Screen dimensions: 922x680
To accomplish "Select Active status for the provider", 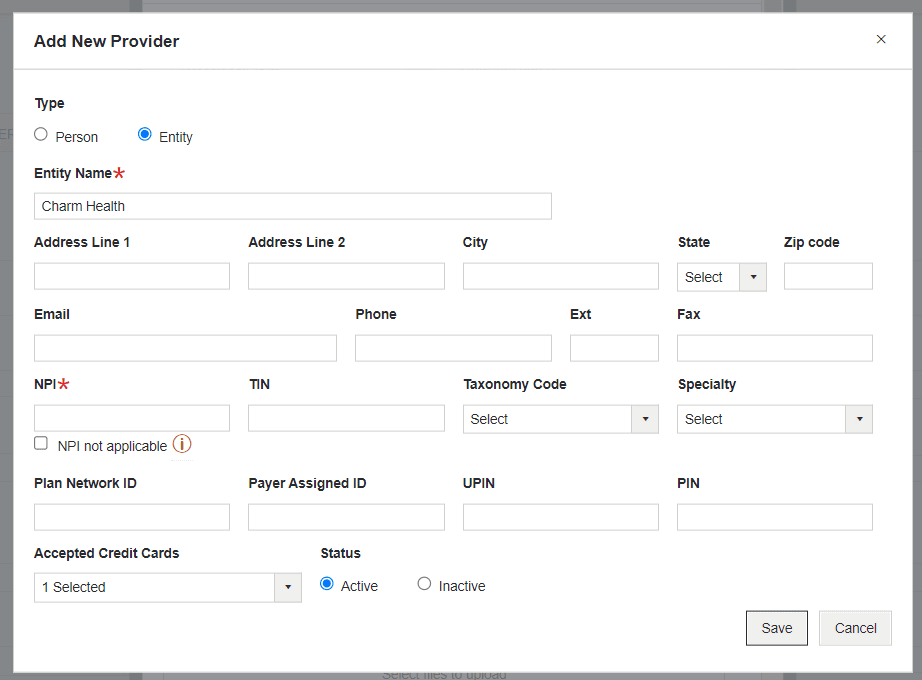I will pos(326,584).
